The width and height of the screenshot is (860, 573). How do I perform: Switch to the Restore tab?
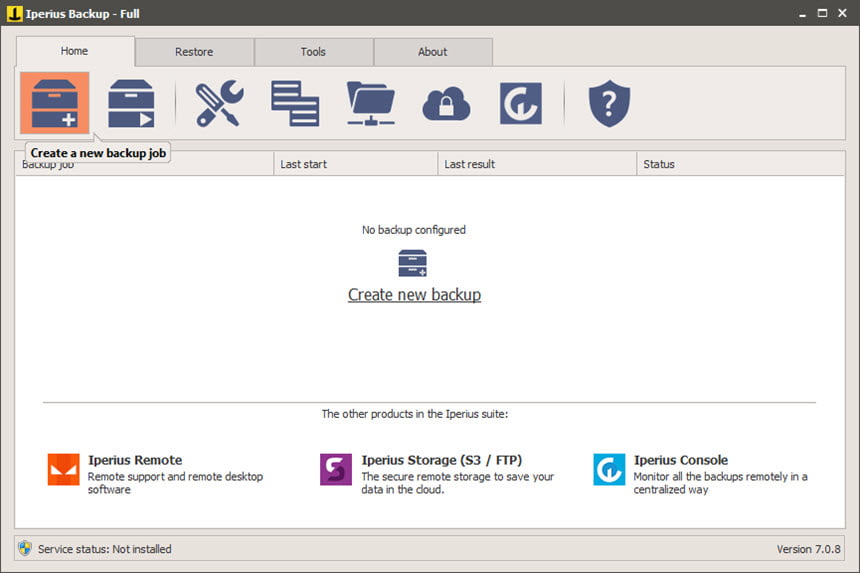[x=194, y=52]
